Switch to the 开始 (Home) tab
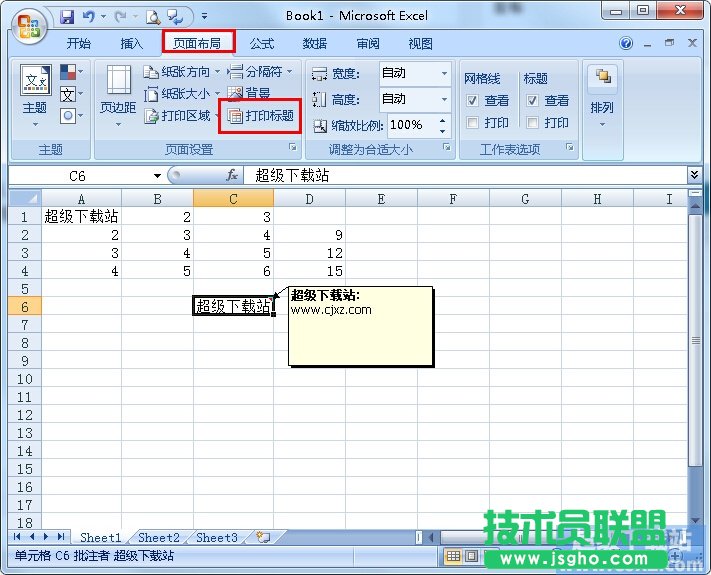 [79, 44]
